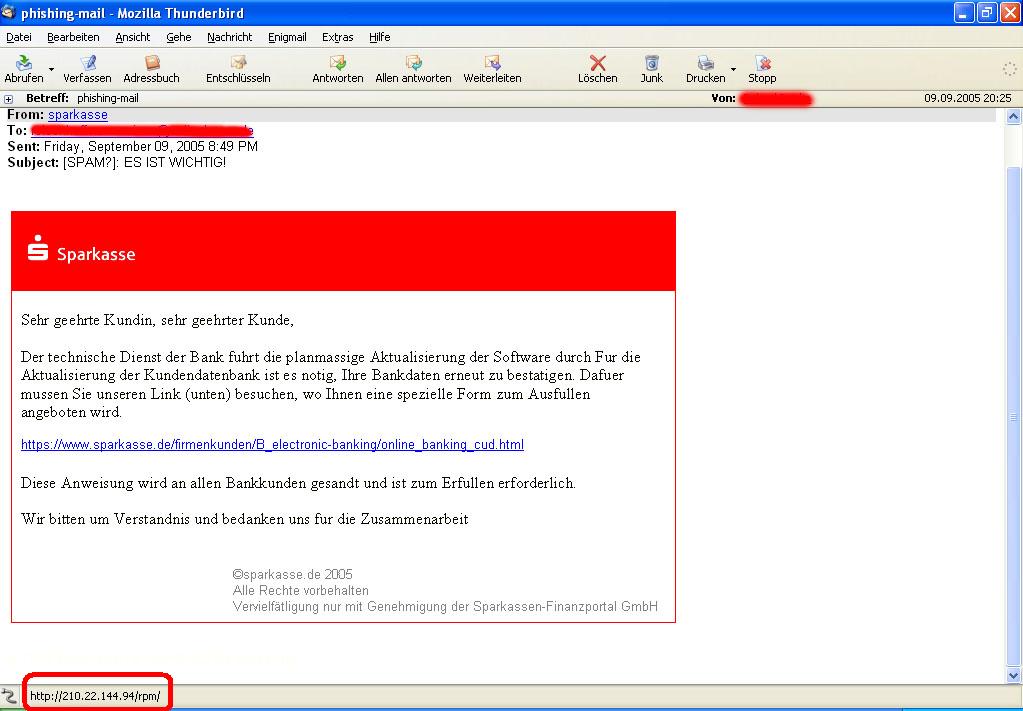The width and height of the screenshot is (1023, 711).
Task: Click the Betreff value 'phishing-mail'
Action: pos(108,98)
